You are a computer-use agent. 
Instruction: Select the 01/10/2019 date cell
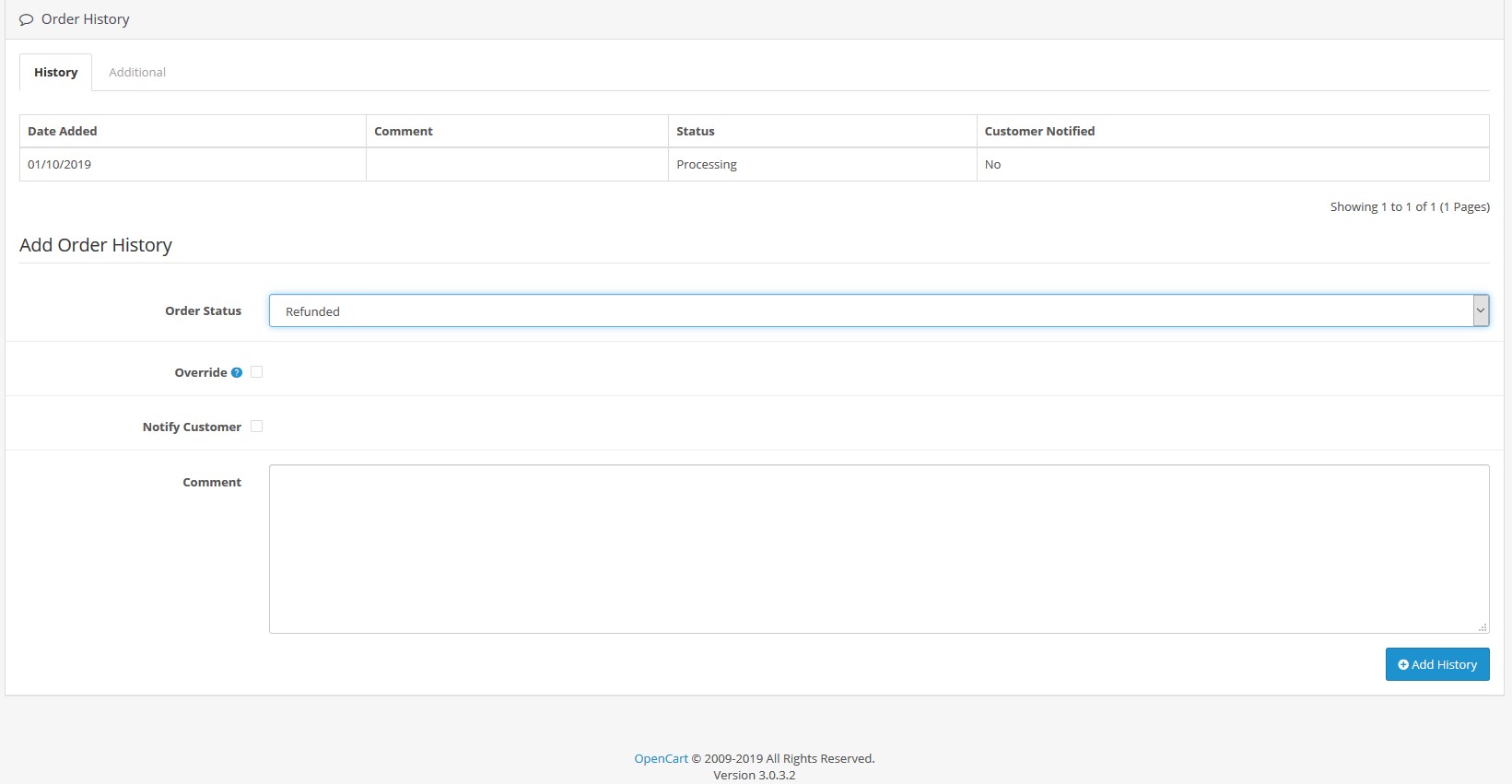pyautogui.click(x=60, y=165)
